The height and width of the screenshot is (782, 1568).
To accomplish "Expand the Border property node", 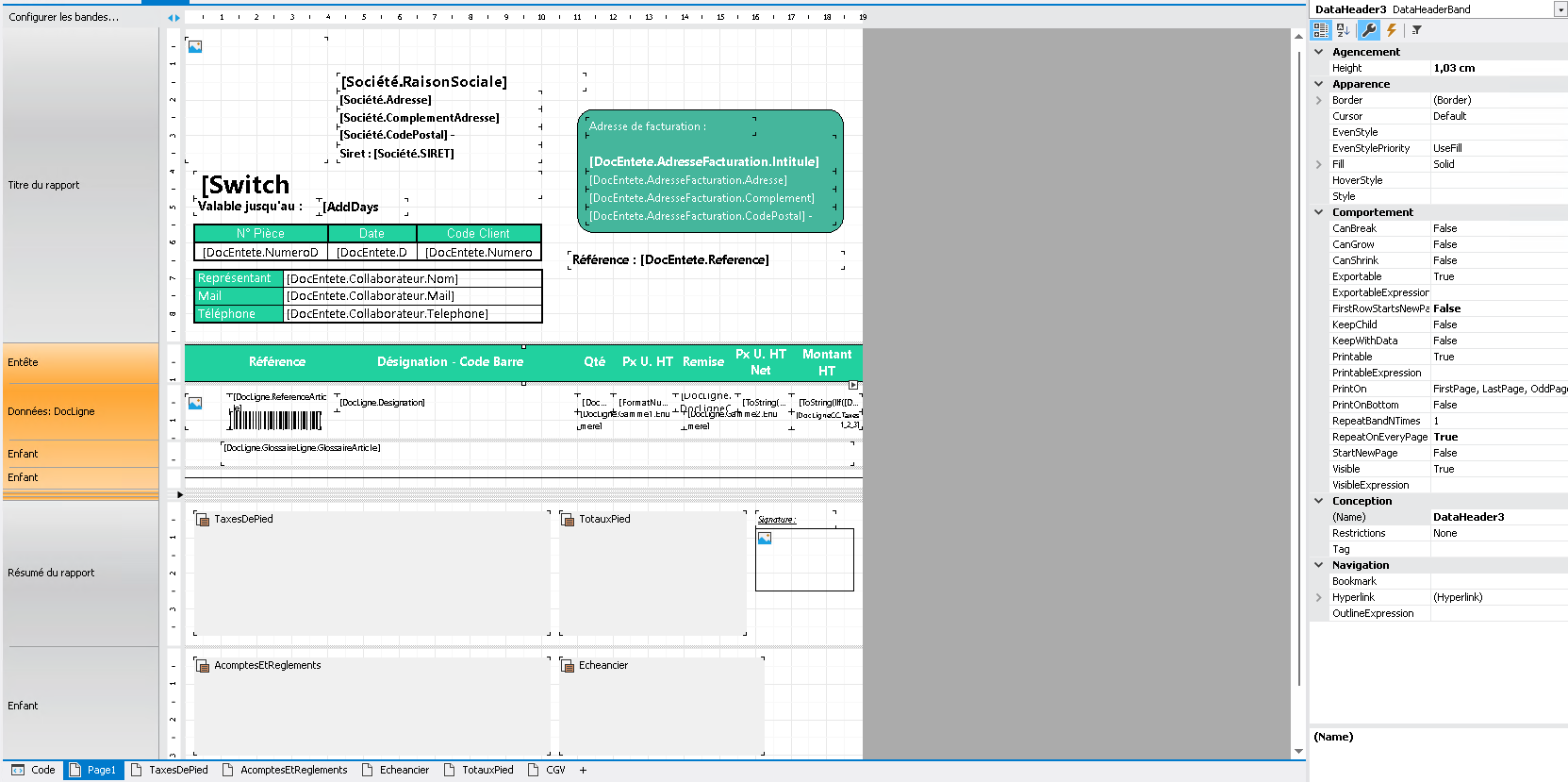I will pos(1318,100).
